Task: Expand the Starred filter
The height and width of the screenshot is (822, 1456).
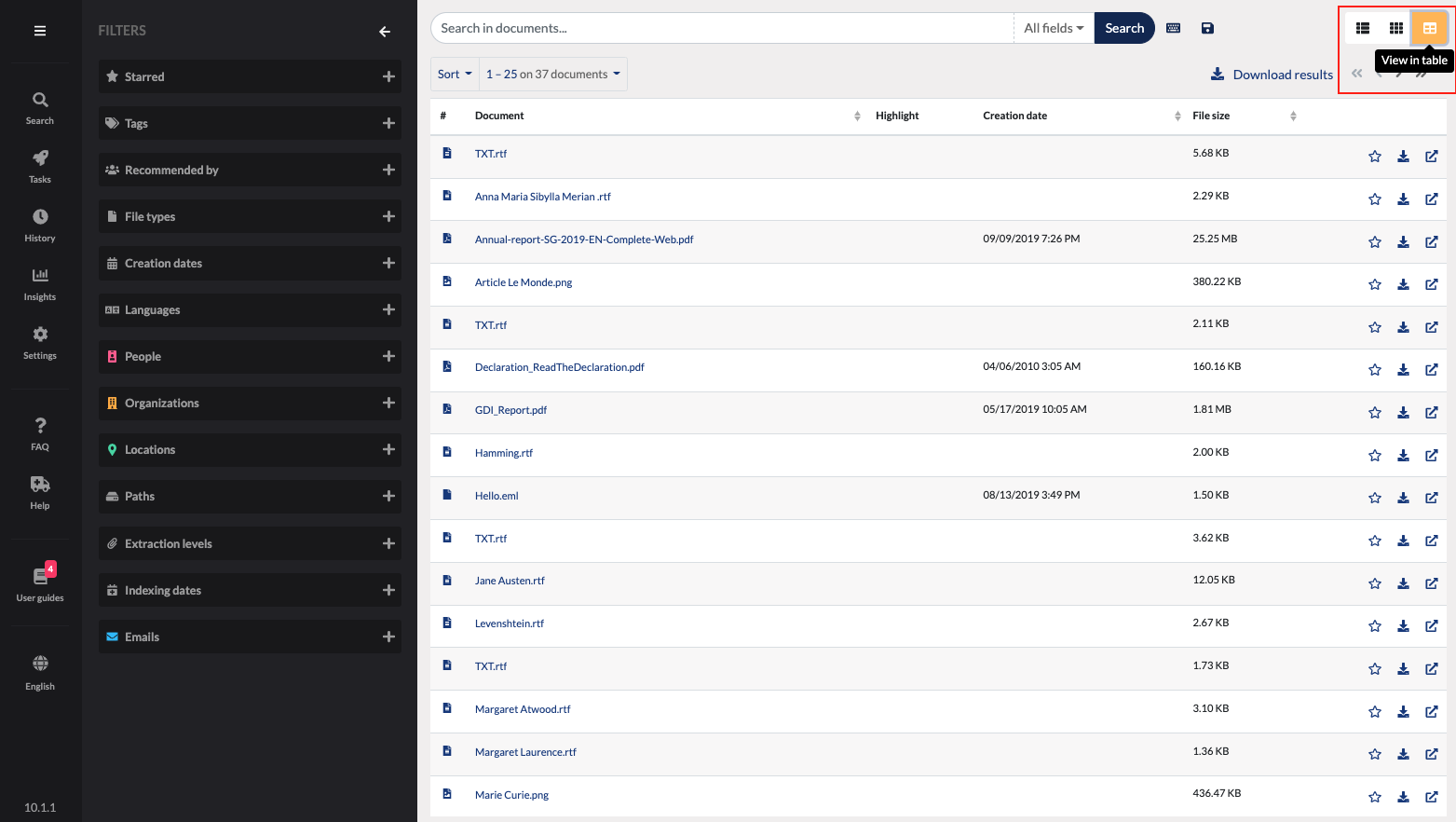Action: pos(389,76)
